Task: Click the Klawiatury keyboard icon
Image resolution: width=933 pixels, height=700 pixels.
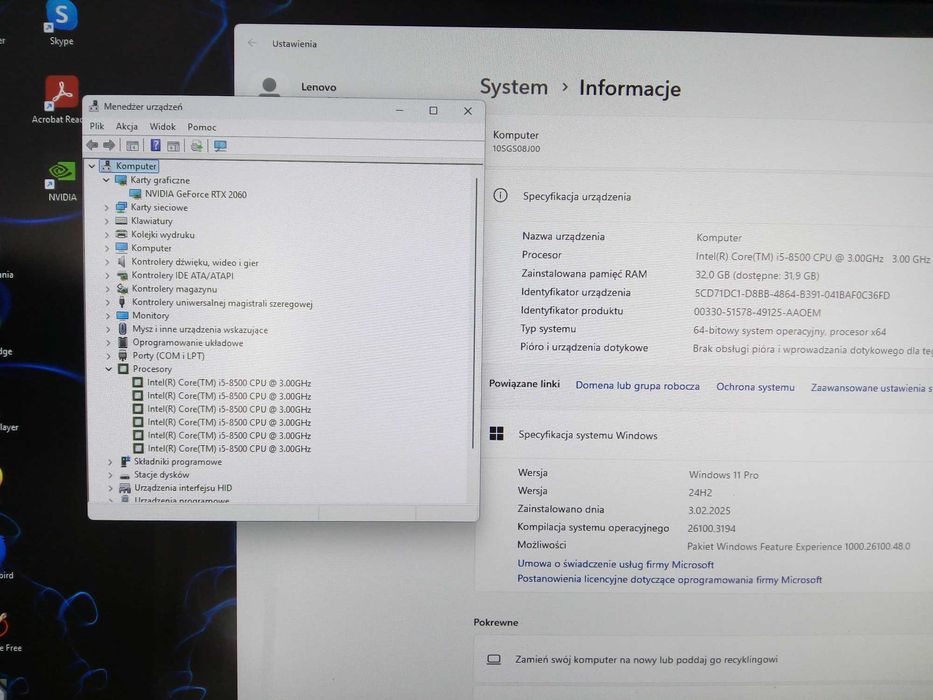Action: tap(121, 221)
